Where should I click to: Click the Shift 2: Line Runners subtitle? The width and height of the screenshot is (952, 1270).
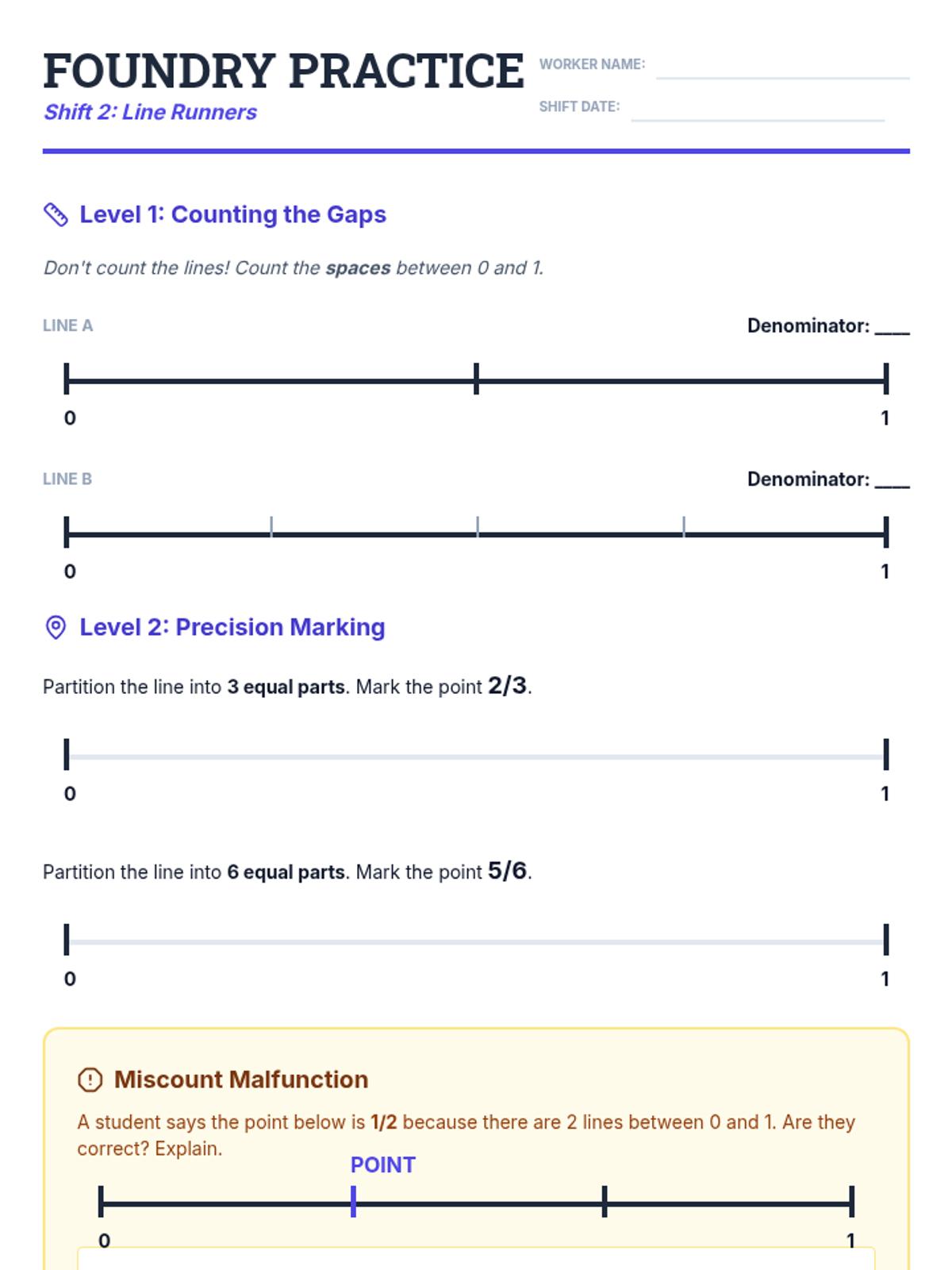(x=150, y=113)
